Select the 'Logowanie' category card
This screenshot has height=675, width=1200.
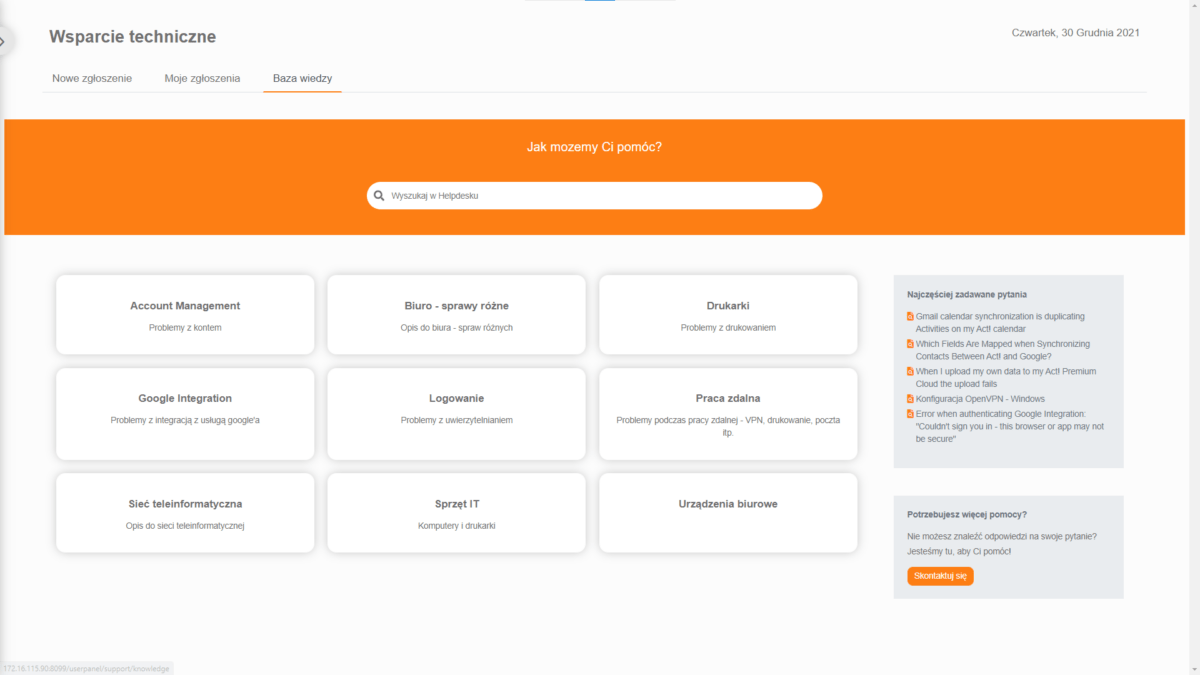(x=456, y=413)
